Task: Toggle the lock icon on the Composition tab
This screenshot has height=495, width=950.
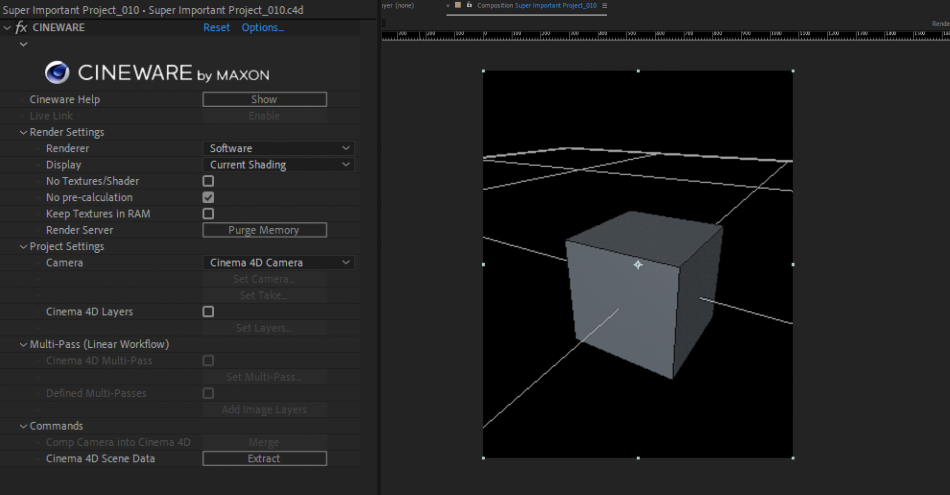Action: coord(469,5)
